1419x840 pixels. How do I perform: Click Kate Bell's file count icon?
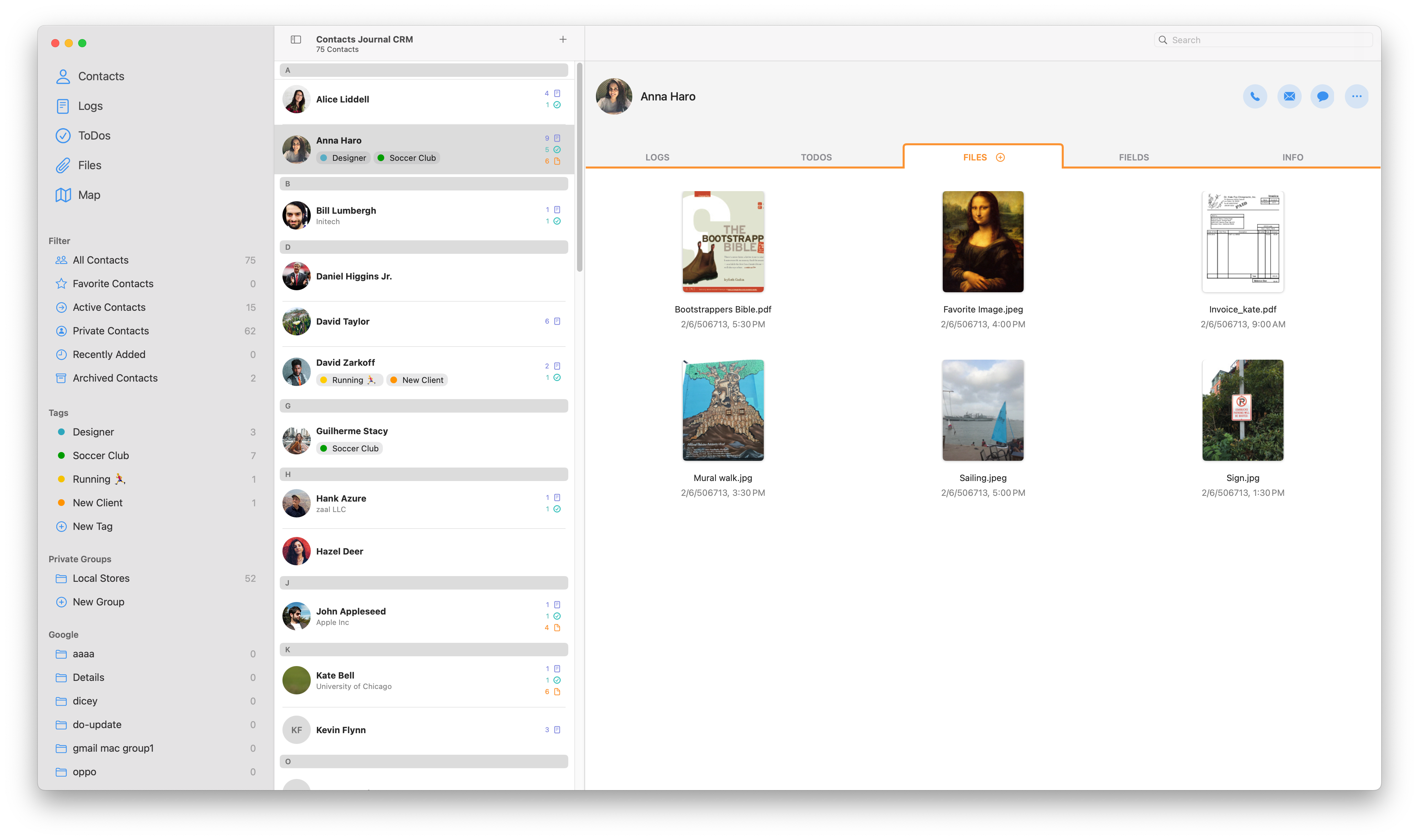[557, 692]
